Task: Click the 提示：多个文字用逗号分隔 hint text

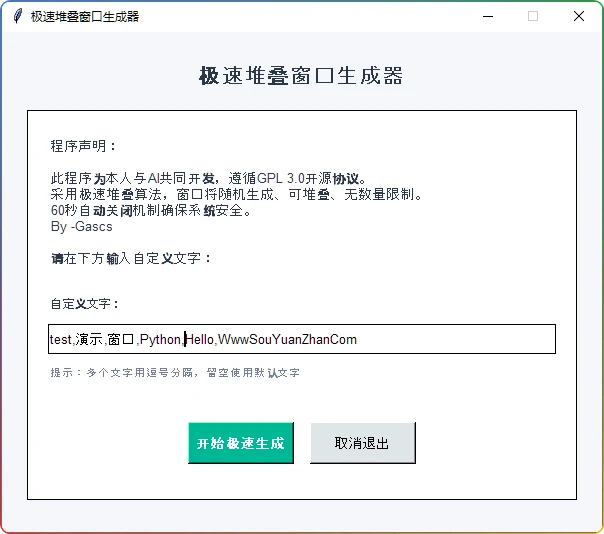Action: pos(175,373)
